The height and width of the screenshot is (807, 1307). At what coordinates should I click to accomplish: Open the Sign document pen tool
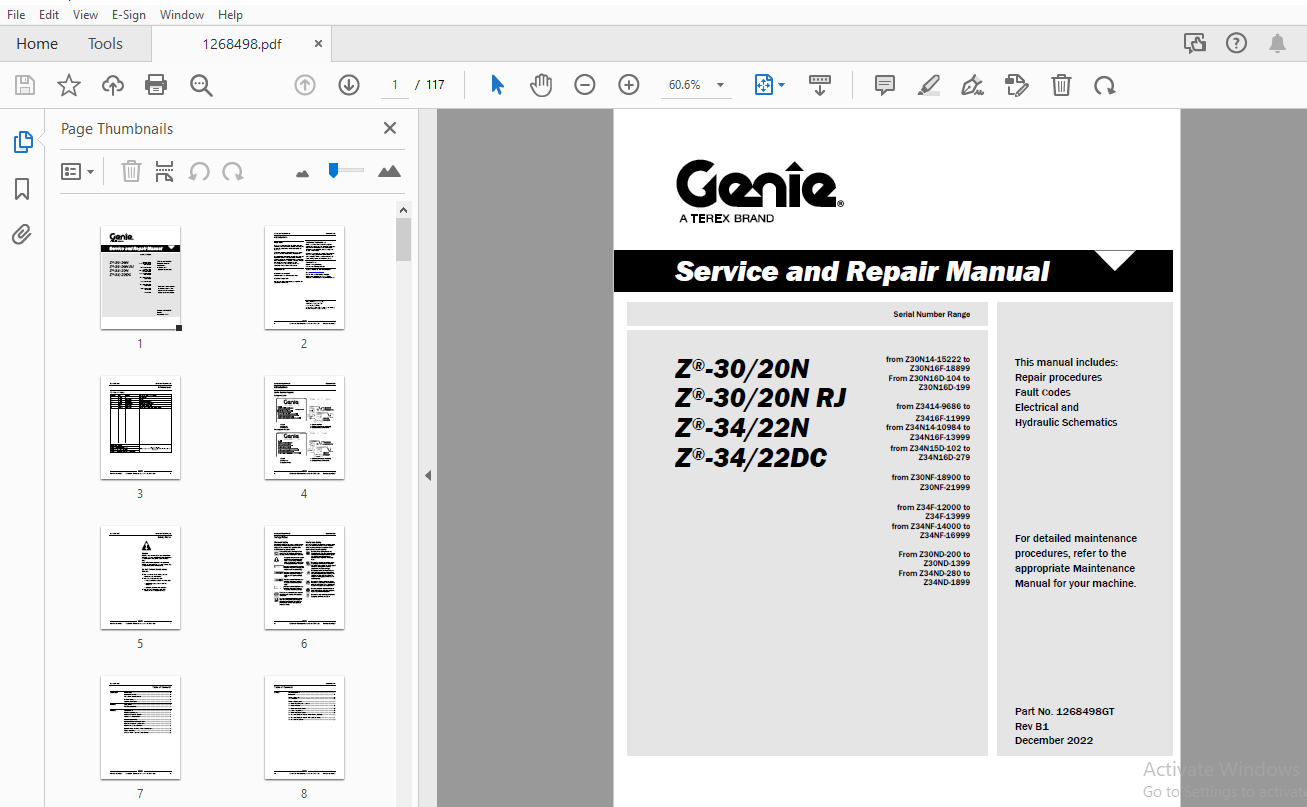tap(972, 85)
